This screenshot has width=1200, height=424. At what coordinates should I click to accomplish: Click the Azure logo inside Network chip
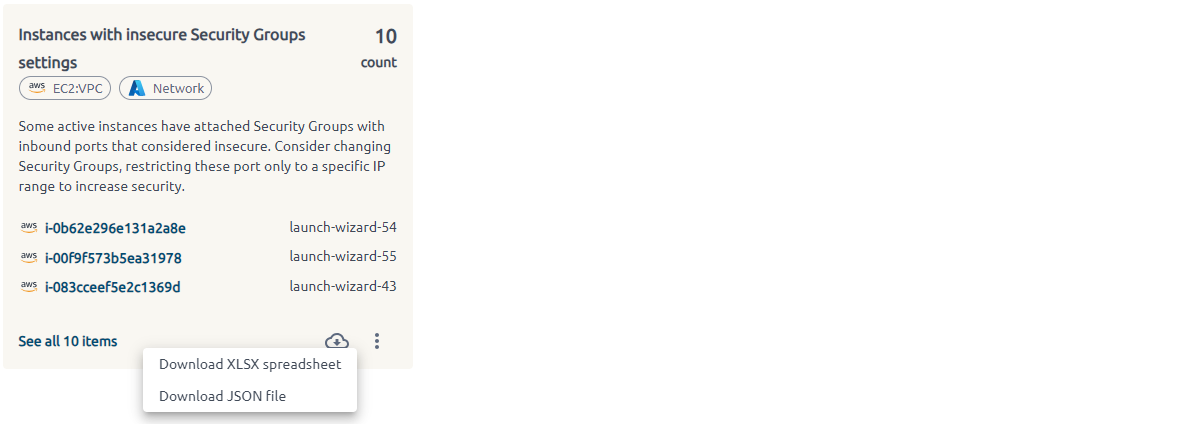pyautogui.click(x=137, y=88)
